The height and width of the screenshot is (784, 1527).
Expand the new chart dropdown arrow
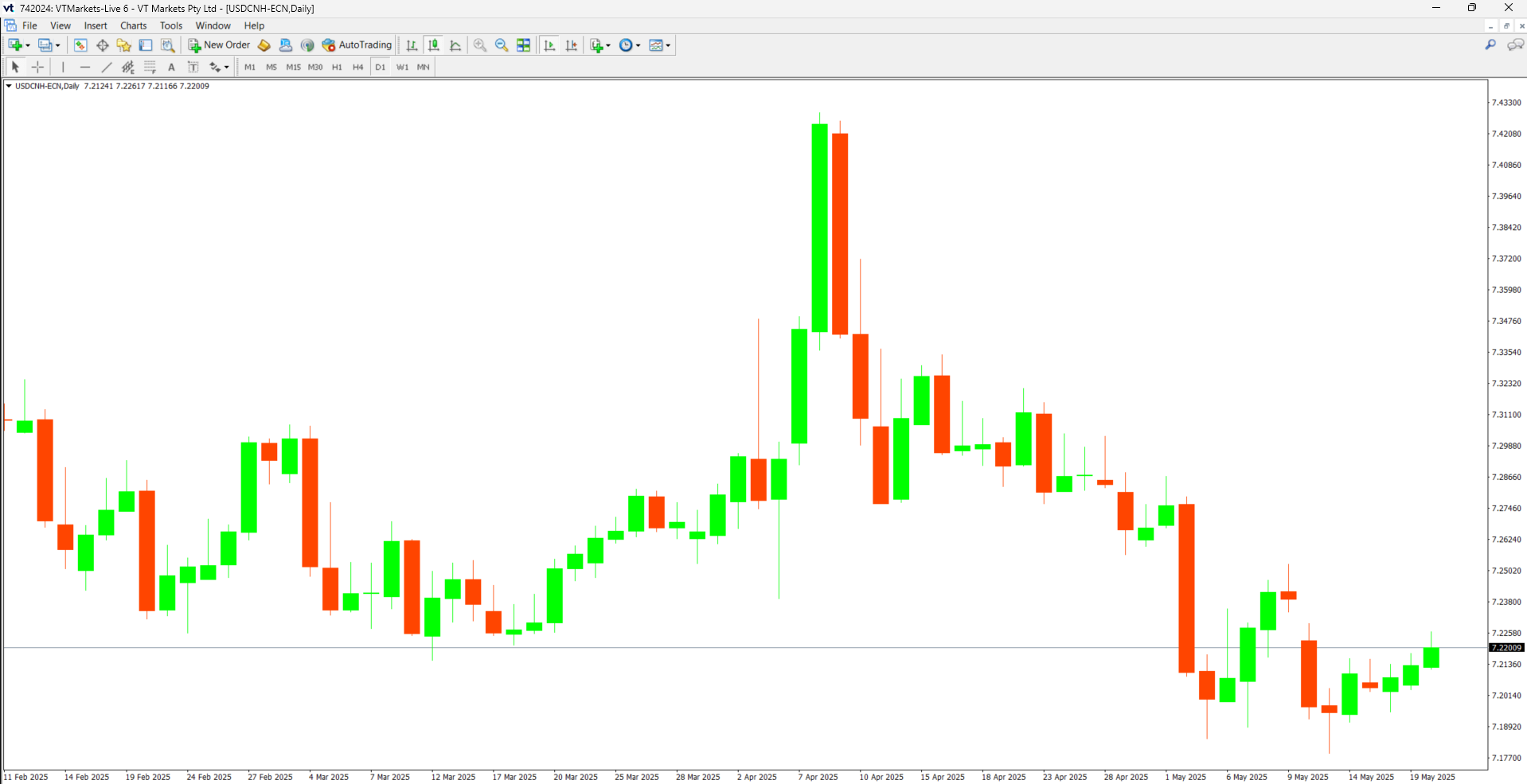coord(28,45)
